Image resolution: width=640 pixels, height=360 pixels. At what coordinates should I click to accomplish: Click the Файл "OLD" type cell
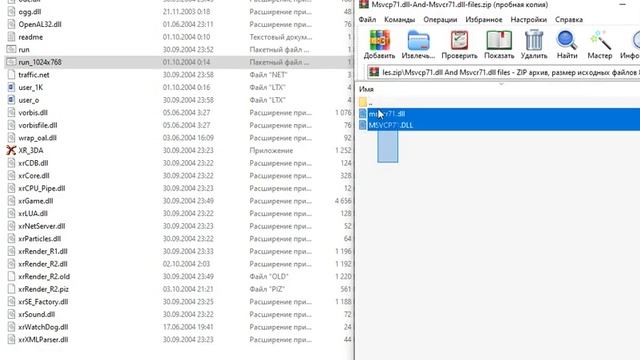coord(269,277)
